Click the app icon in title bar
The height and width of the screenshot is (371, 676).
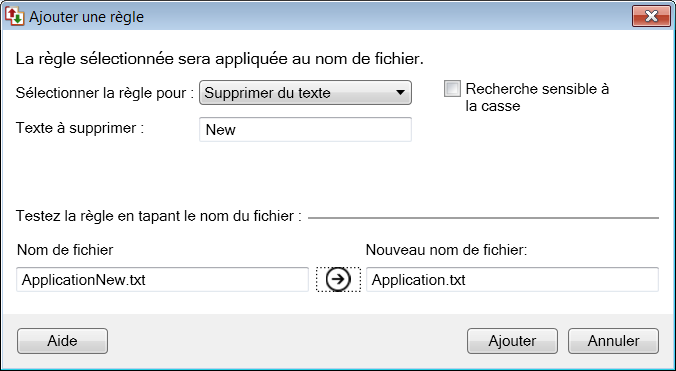(15, 16)
